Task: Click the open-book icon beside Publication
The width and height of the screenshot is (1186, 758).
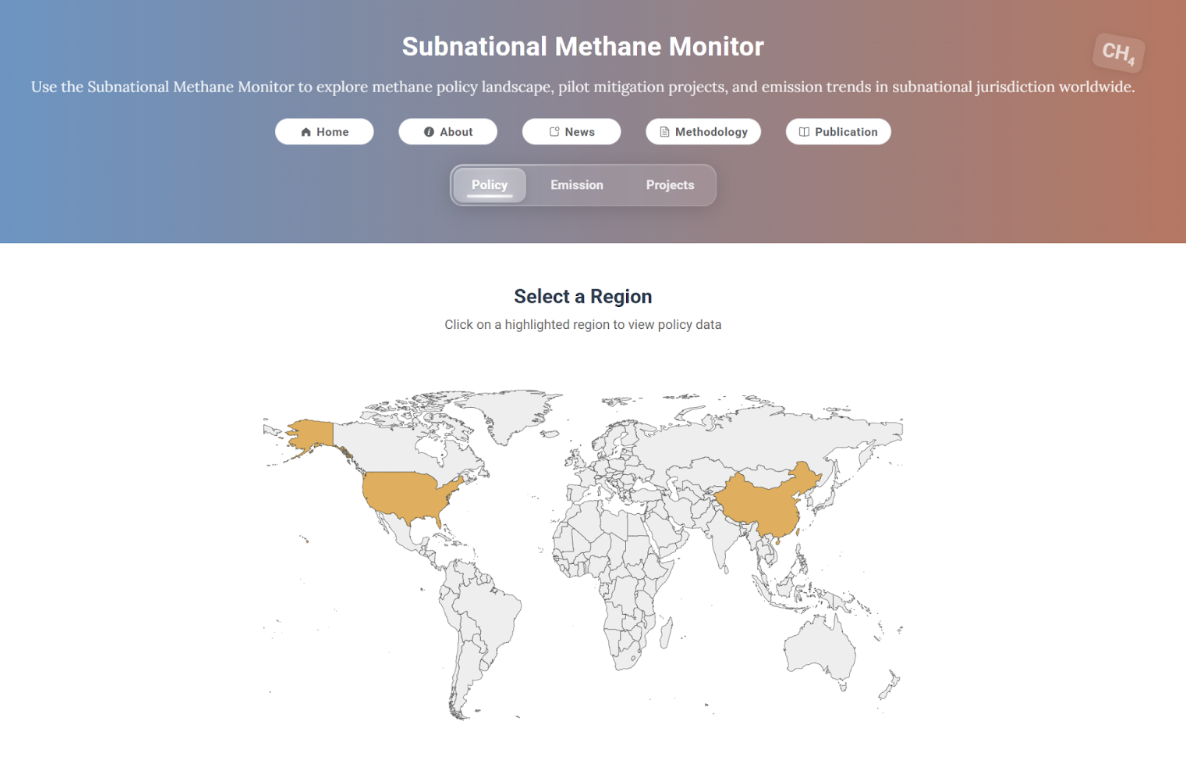Action: click(x=804, y=132)
